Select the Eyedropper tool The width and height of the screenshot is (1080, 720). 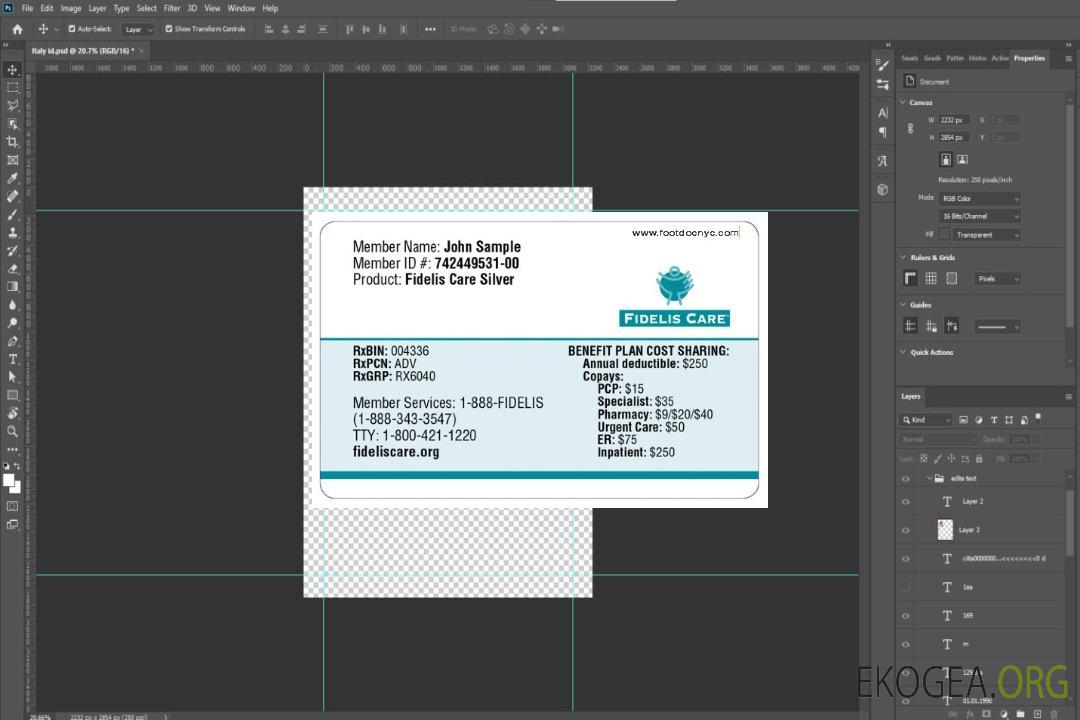click(x=12, y=178)
